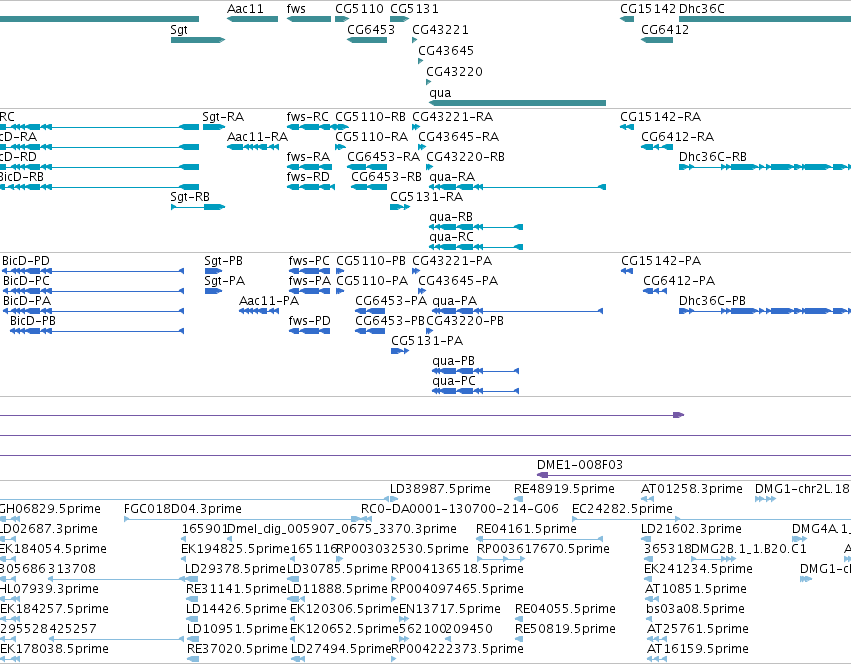The image size is (851, 664).
Task: Click the Sgt-RA transcript label
Action: point(223,117)
